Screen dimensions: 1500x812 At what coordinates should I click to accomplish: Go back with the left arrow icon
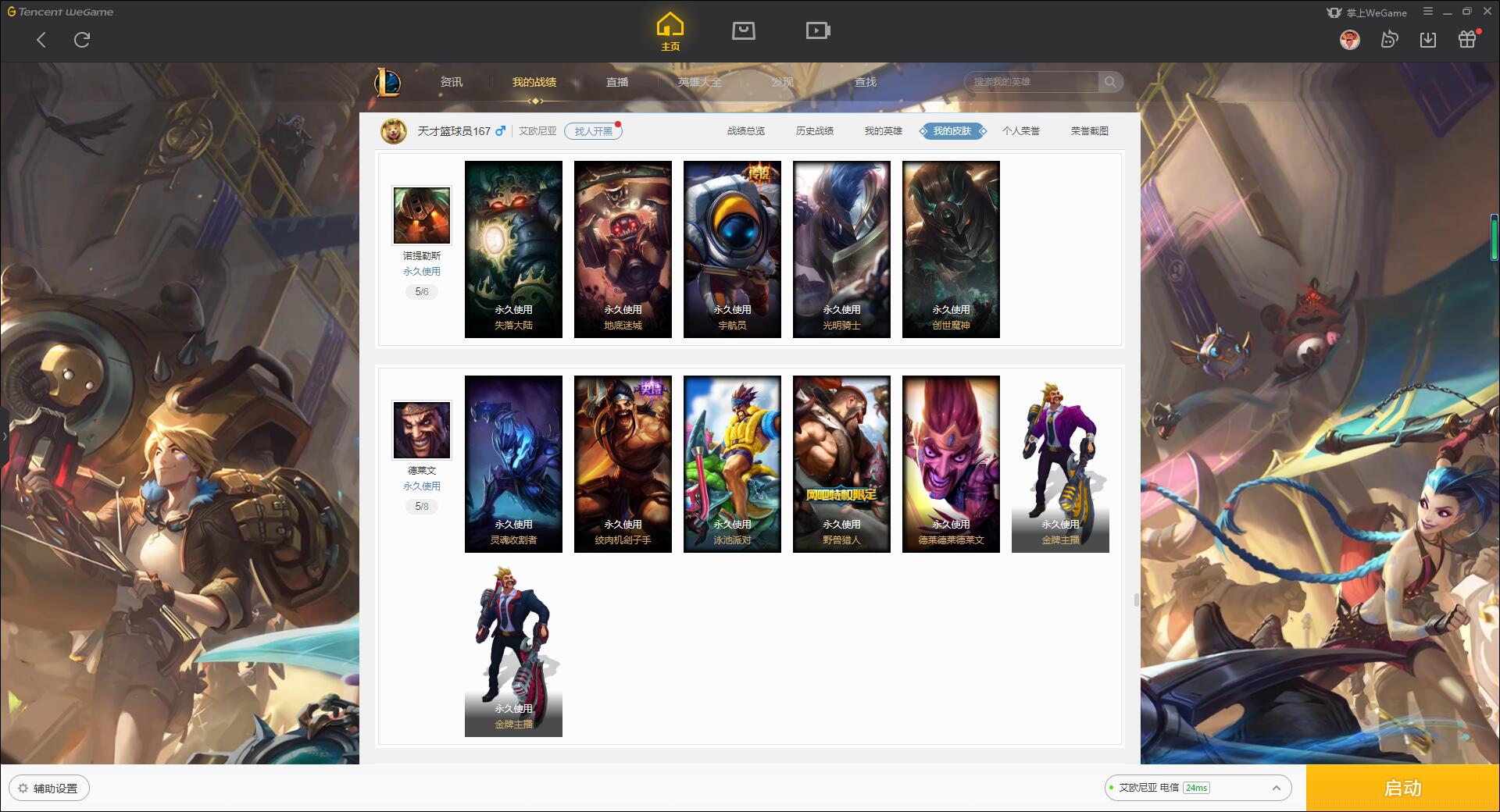tap(41, 40)
